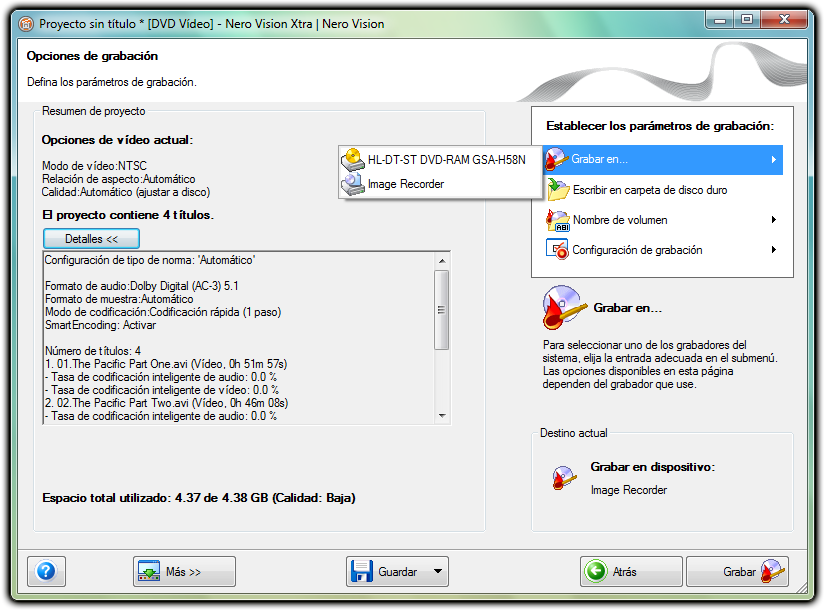Expand the Nombre de volumen submenu arrow
The height and width of the screenshot is (610, 825).
point(774,220)
